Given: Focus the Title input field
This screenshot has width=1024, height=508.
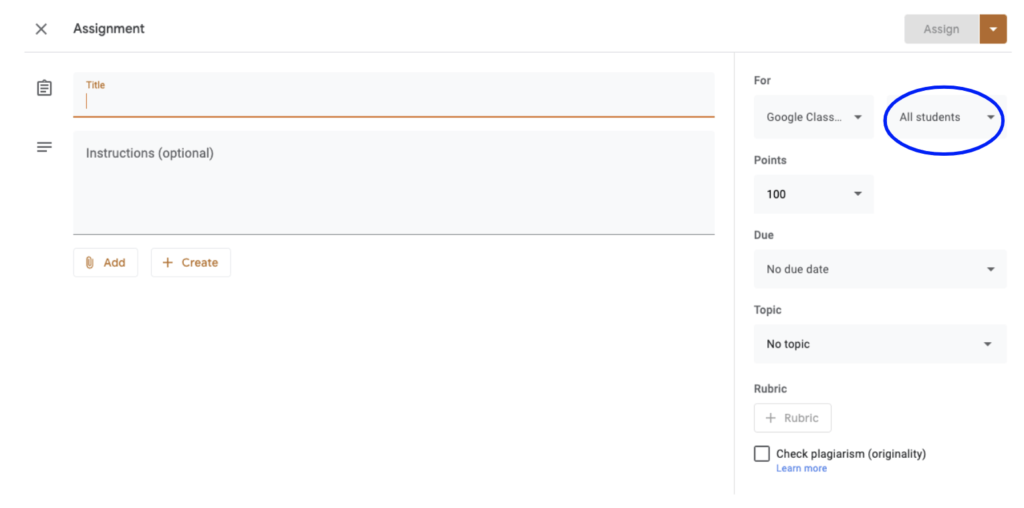Looking at the screenshot, I should coord(394,100).
